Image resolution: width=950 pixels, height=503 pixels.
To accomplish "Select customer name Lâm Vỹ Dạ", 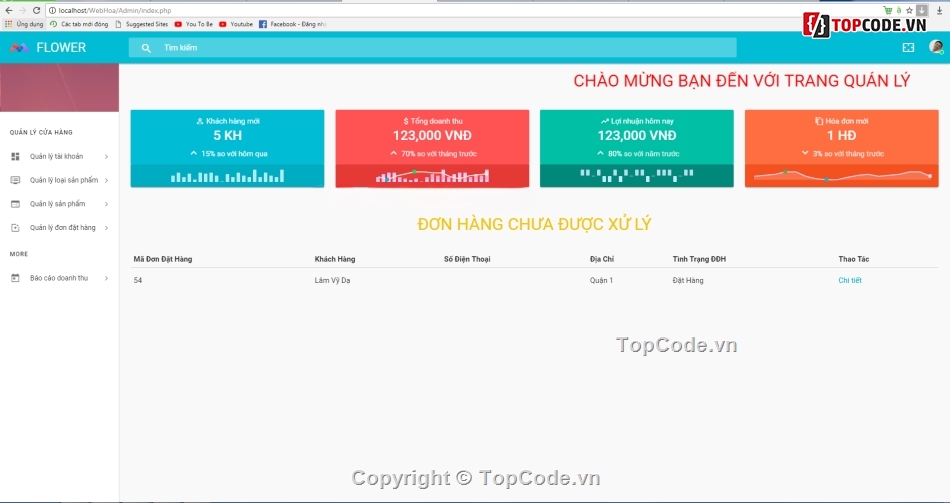I will pyautogui.click(x=332, y=281).
